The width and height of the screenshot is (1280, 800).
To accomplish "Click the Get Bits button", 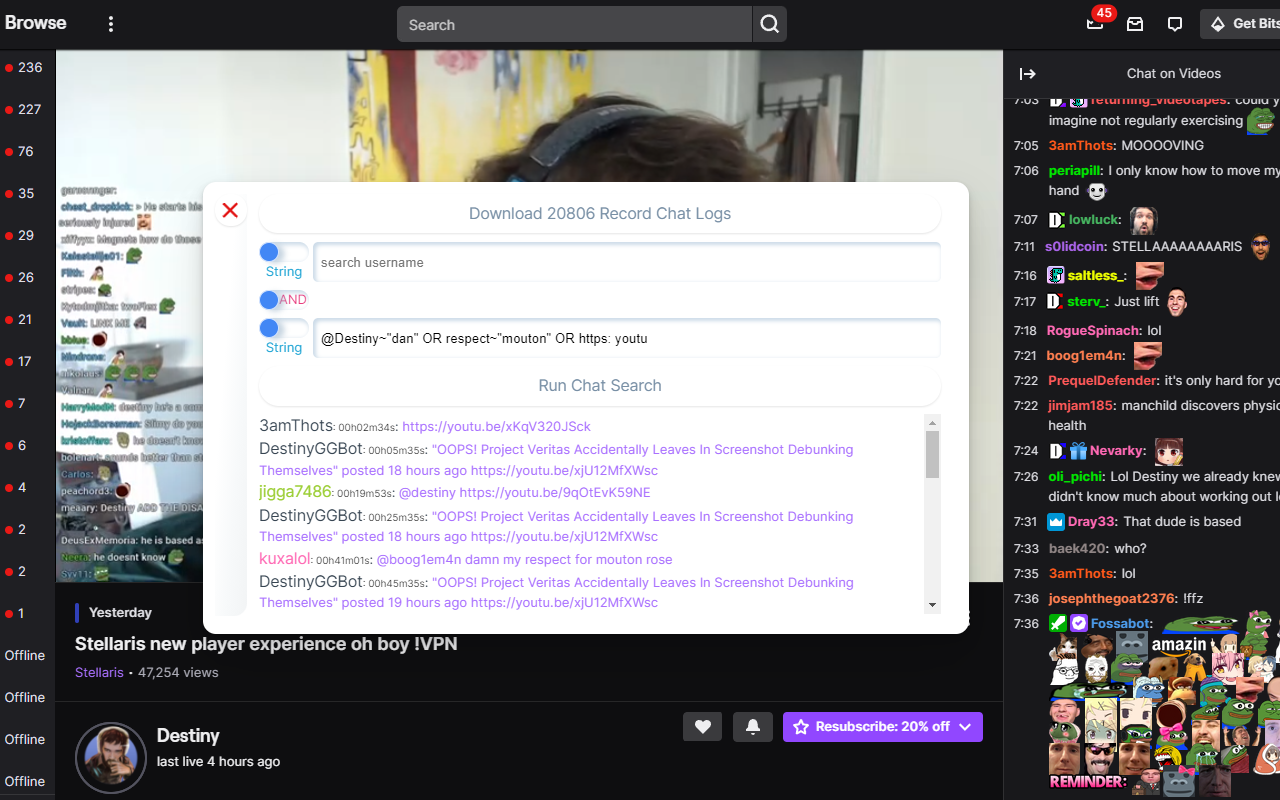I will coord(1242,24).
